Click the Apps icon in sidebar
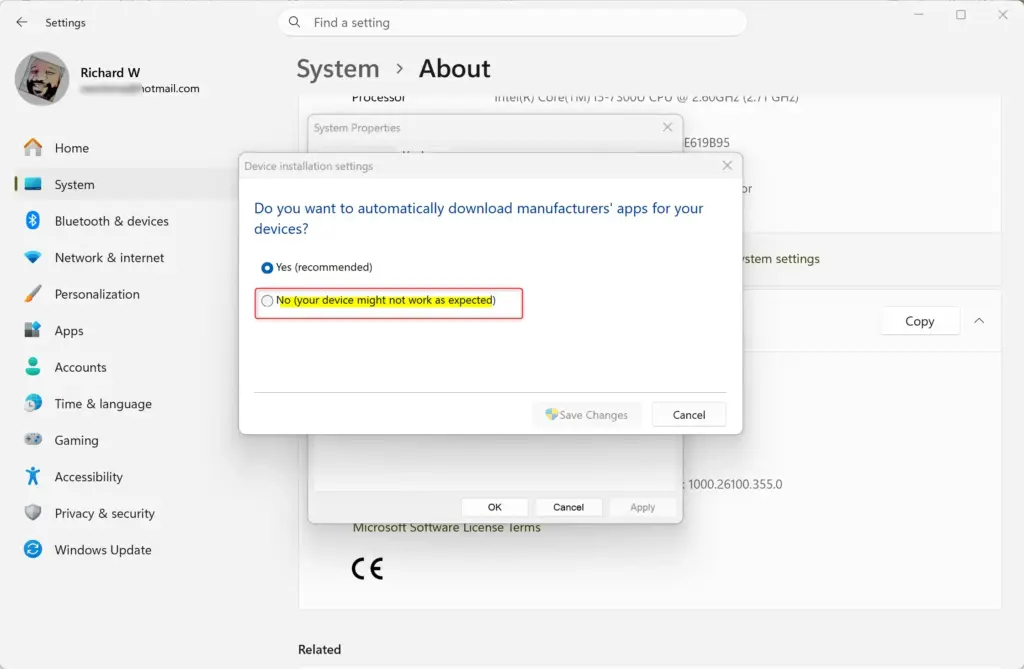Viewport: 1024px width, 669px height. pos(33,330)
